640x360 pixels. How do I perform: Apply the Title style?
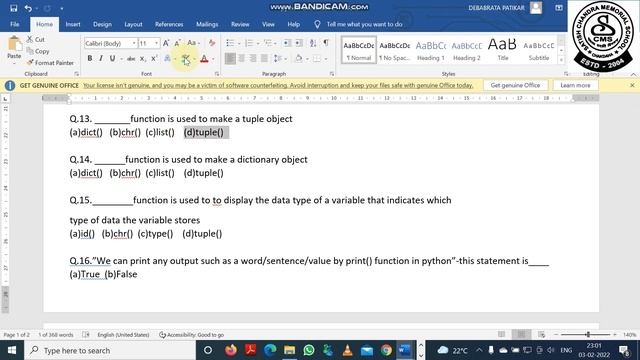click(502, 51)
